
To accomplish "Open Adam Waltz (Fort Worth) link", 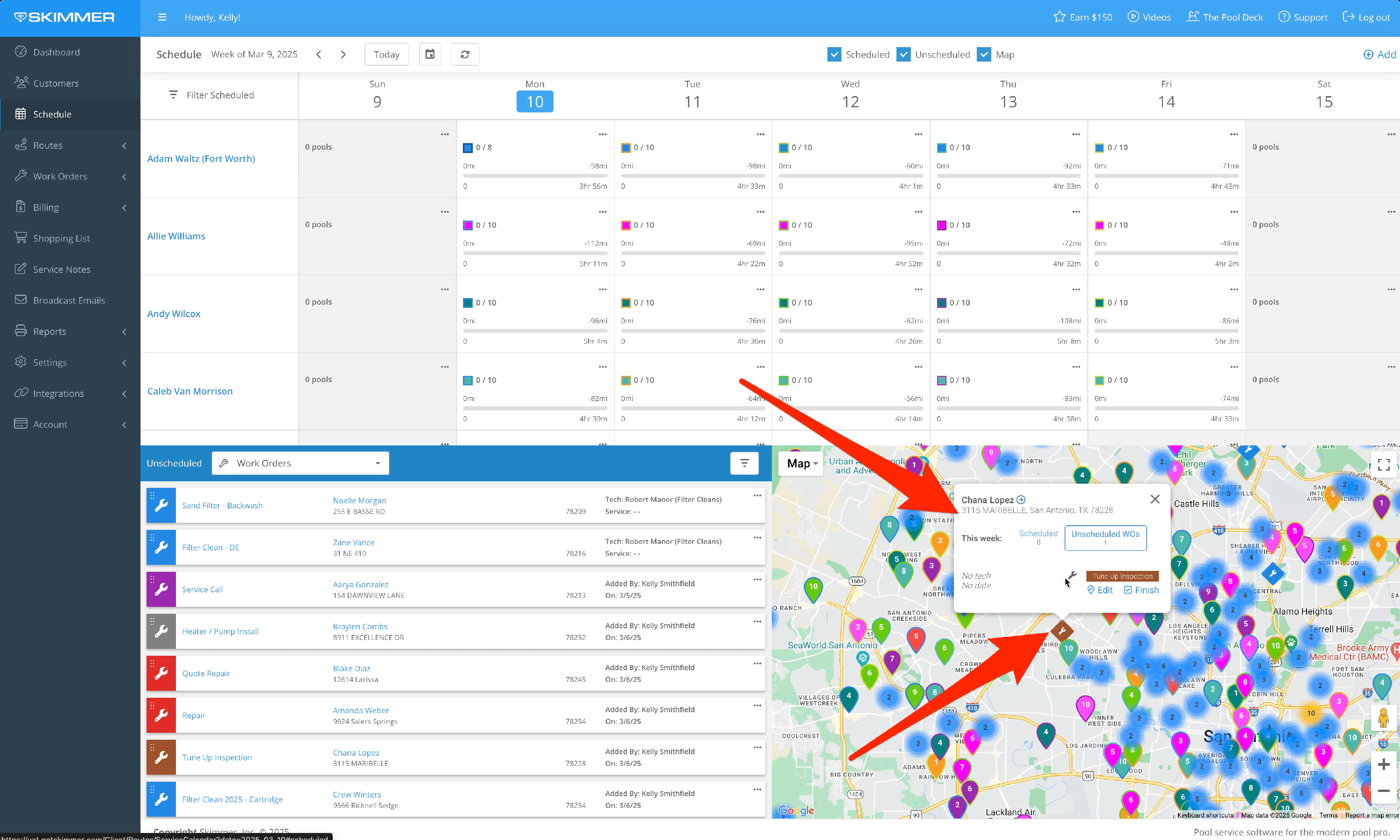I will tap(201, 159).
